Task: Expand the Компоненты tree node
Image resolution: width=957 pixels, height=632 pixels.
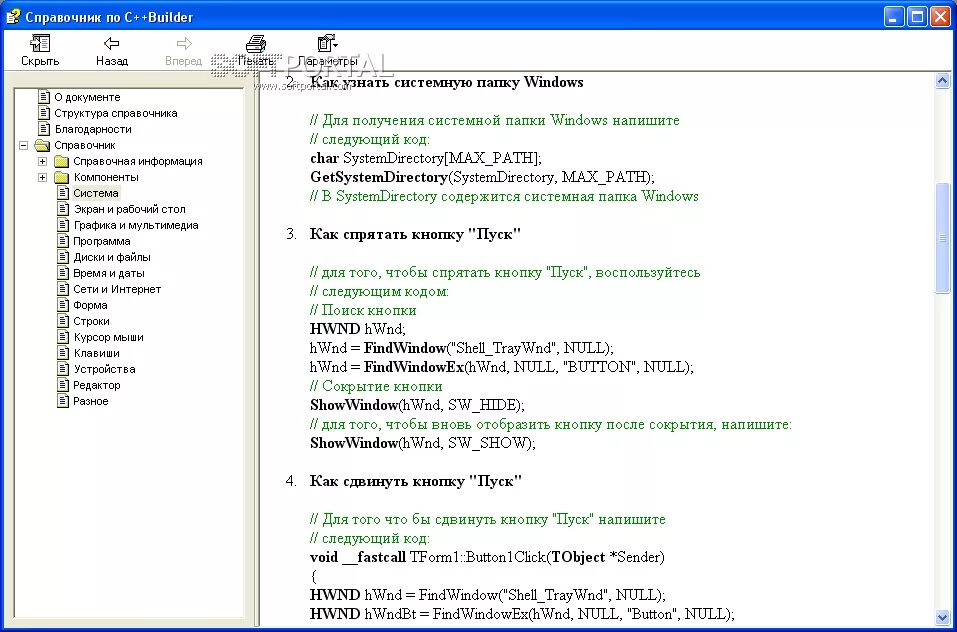Action: coord(42,178)
